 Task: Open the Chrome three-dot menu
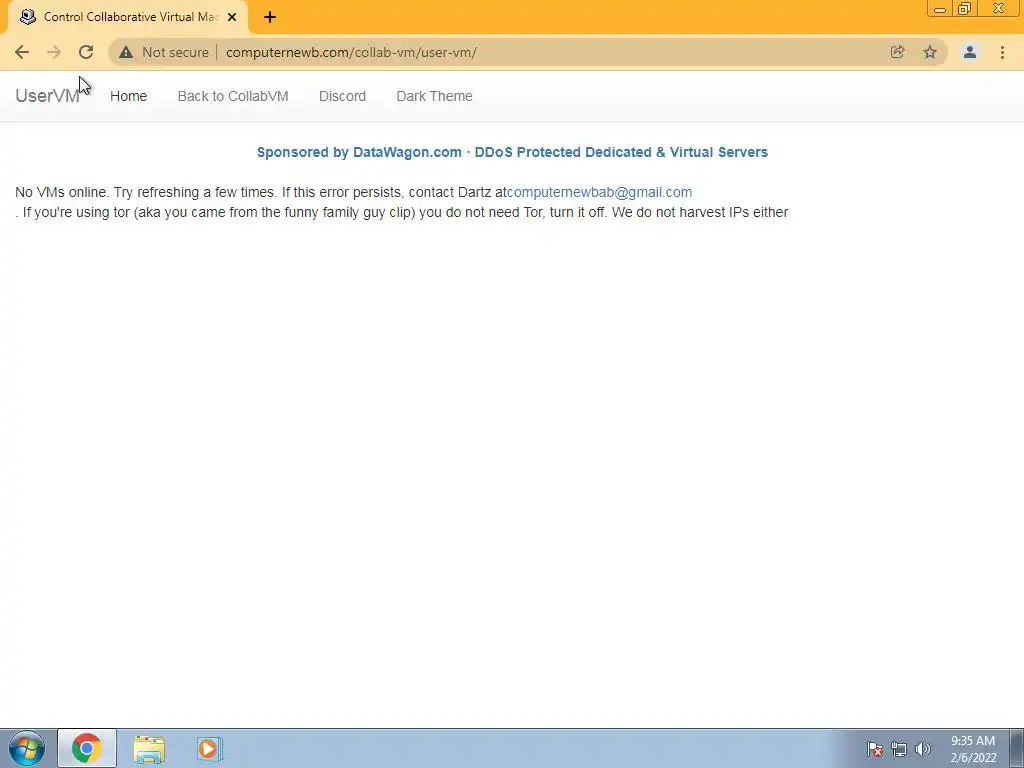[x=1002, y=52]
